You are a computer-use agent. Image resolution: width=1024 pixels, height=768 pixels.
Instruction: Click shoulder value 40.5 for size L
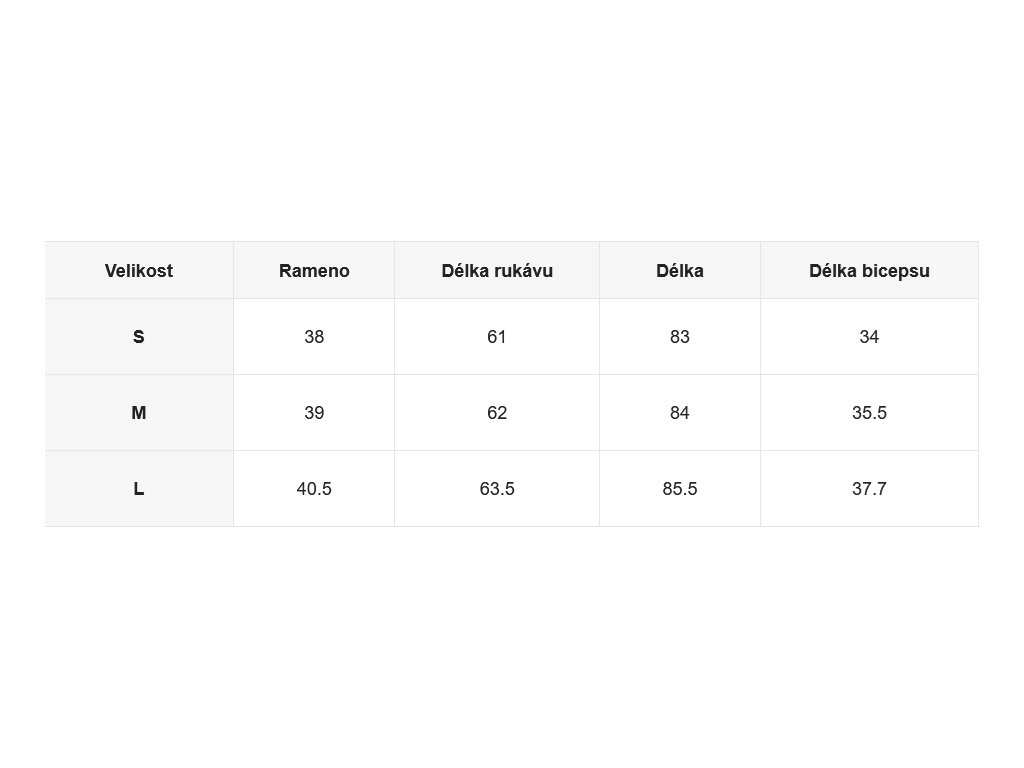click(x=314, y=488)
